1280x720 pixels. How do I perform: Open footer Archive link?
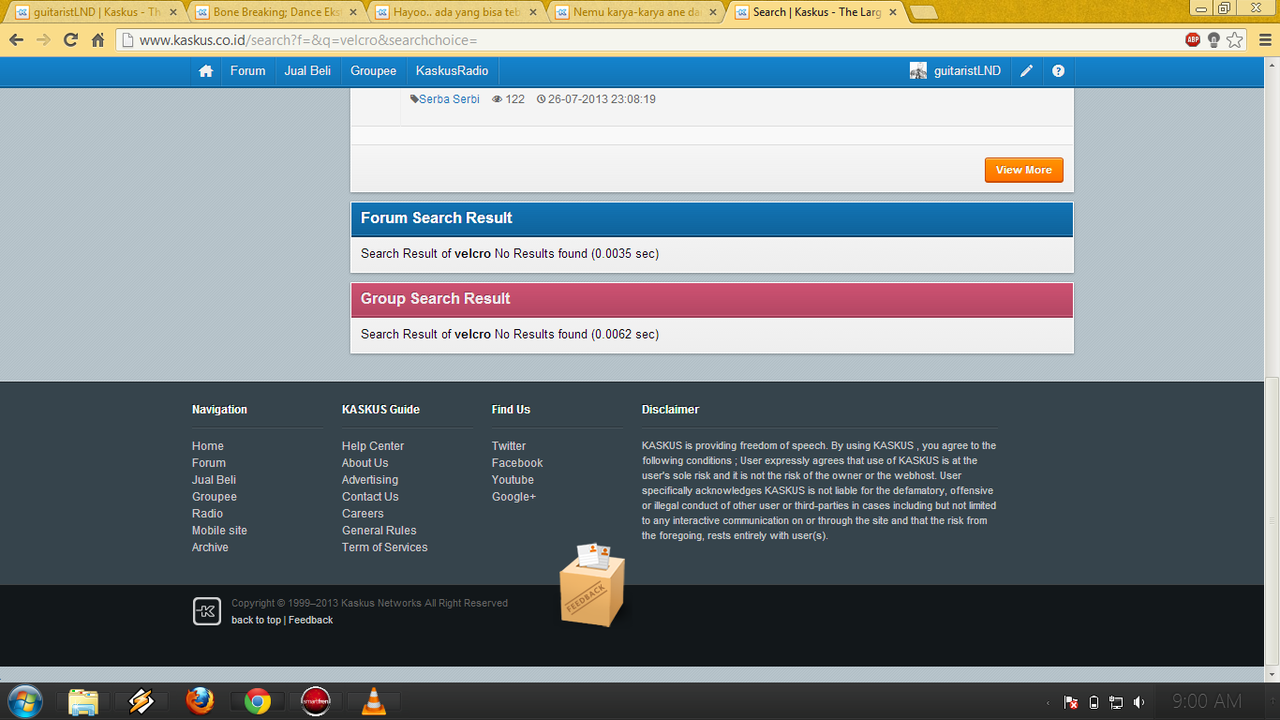click(210, 548)
